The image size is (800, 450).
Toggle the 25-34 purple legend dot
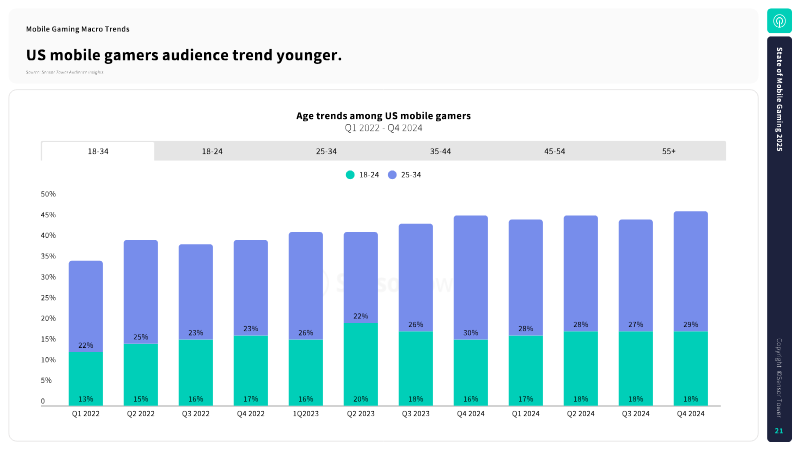pyautogui.click(x=392, y=175)
